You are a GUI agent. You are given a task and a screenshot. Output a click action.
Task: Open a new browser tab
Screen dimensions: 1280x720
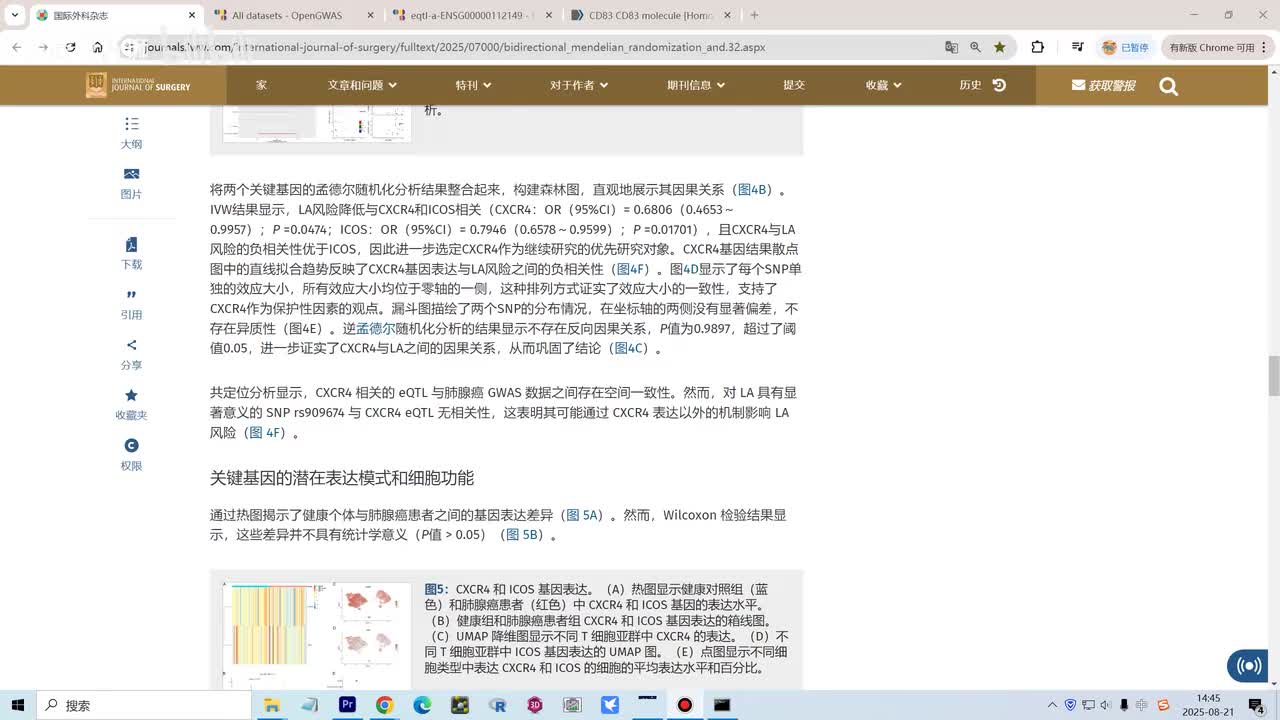point(754,15)
